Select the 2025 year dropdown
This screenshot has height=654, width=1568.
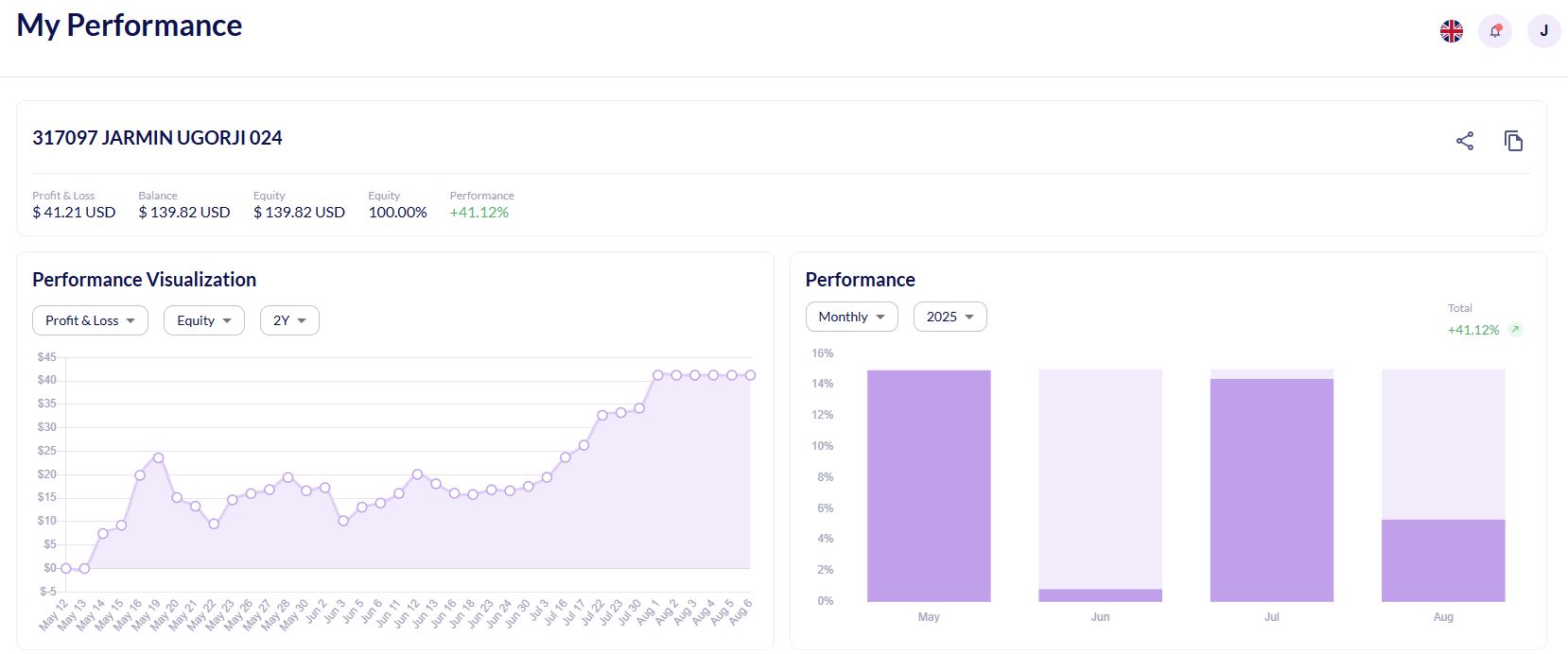[x=950, y=317]
